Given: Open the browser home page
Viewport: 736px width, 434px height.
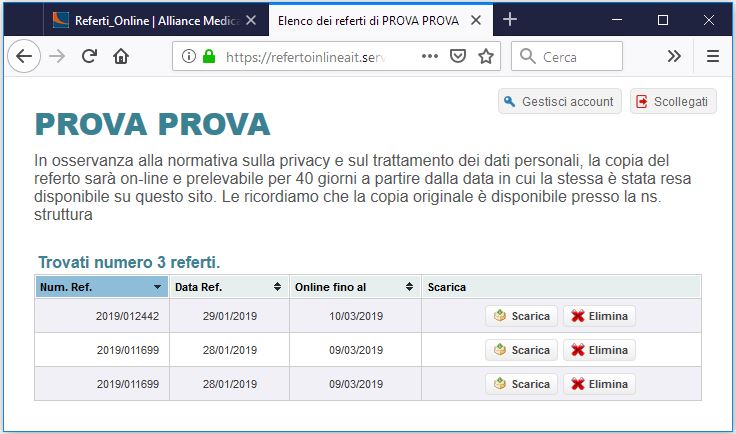Looking at the screenshot, I should click(121, 56).
